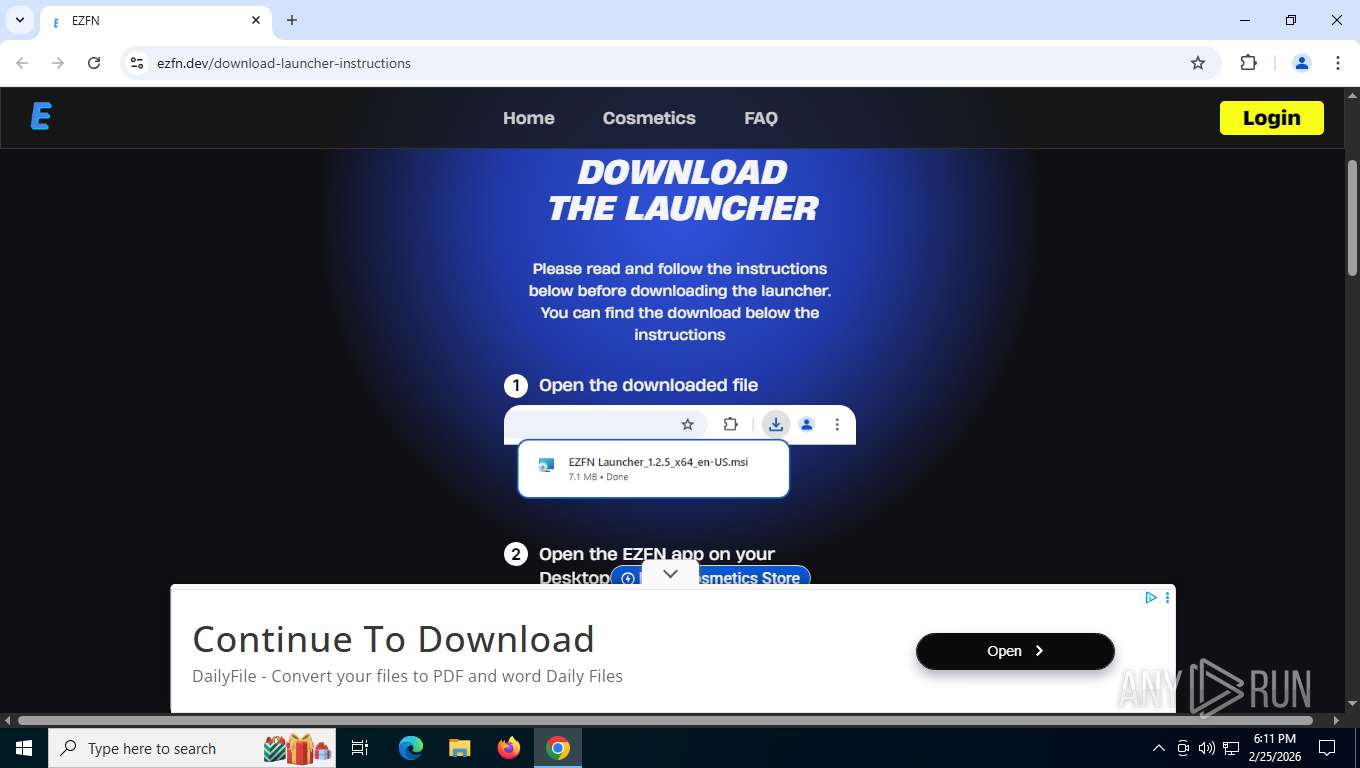Click the vertical page scrollbar thumb

tap(1351, 218)
